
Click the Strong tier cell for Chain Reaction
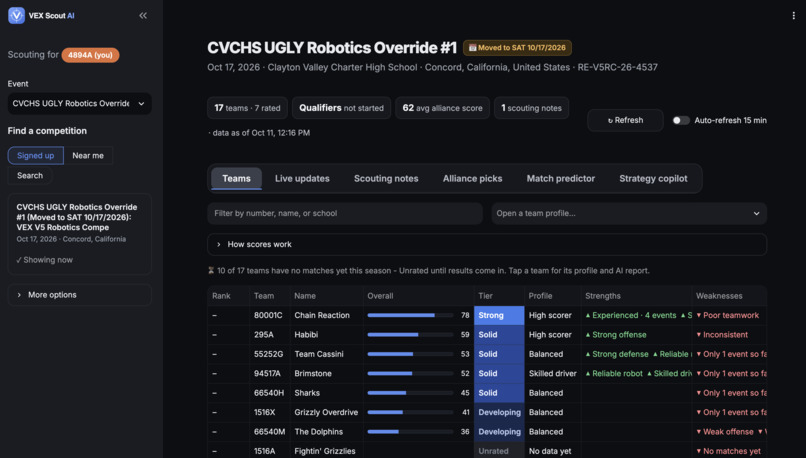pos(499,315)
